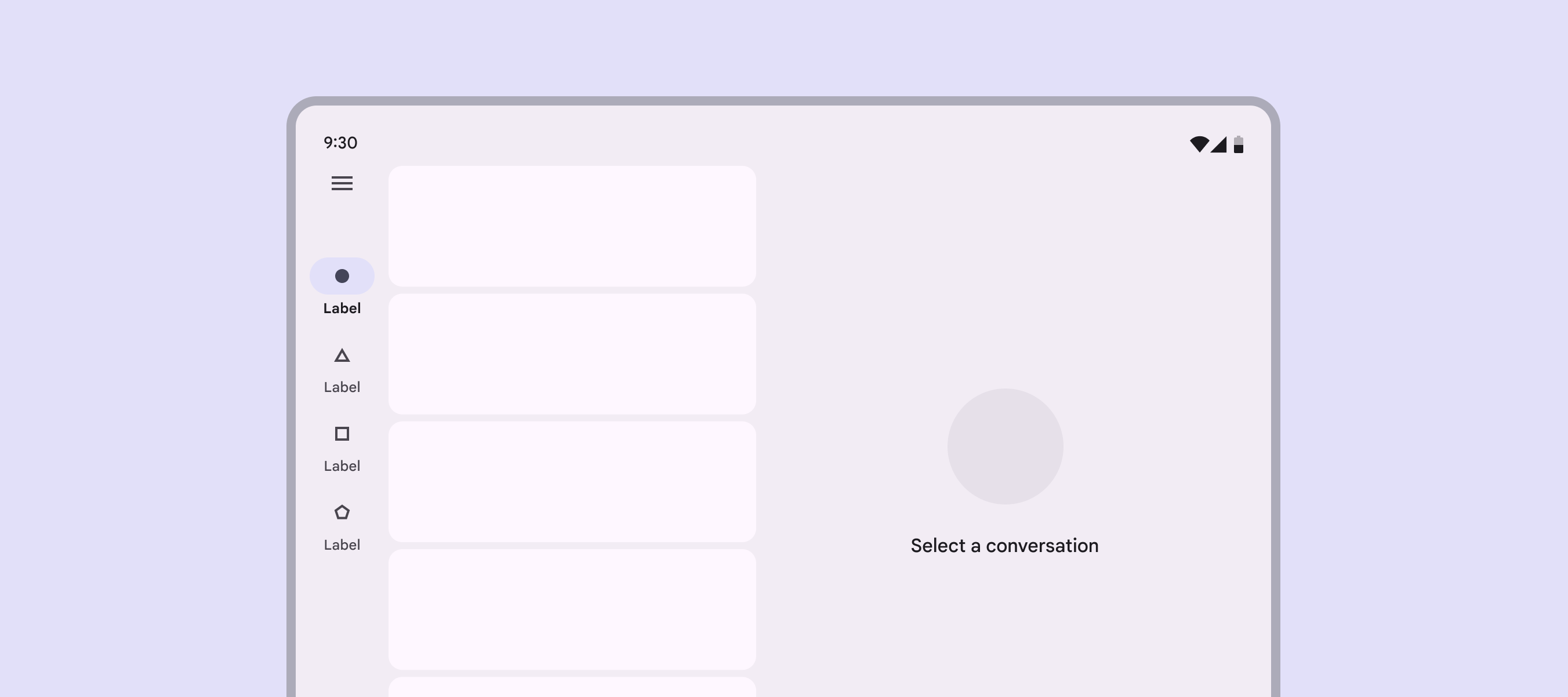Select the pentagon navigation rail icon

[342, 513]
